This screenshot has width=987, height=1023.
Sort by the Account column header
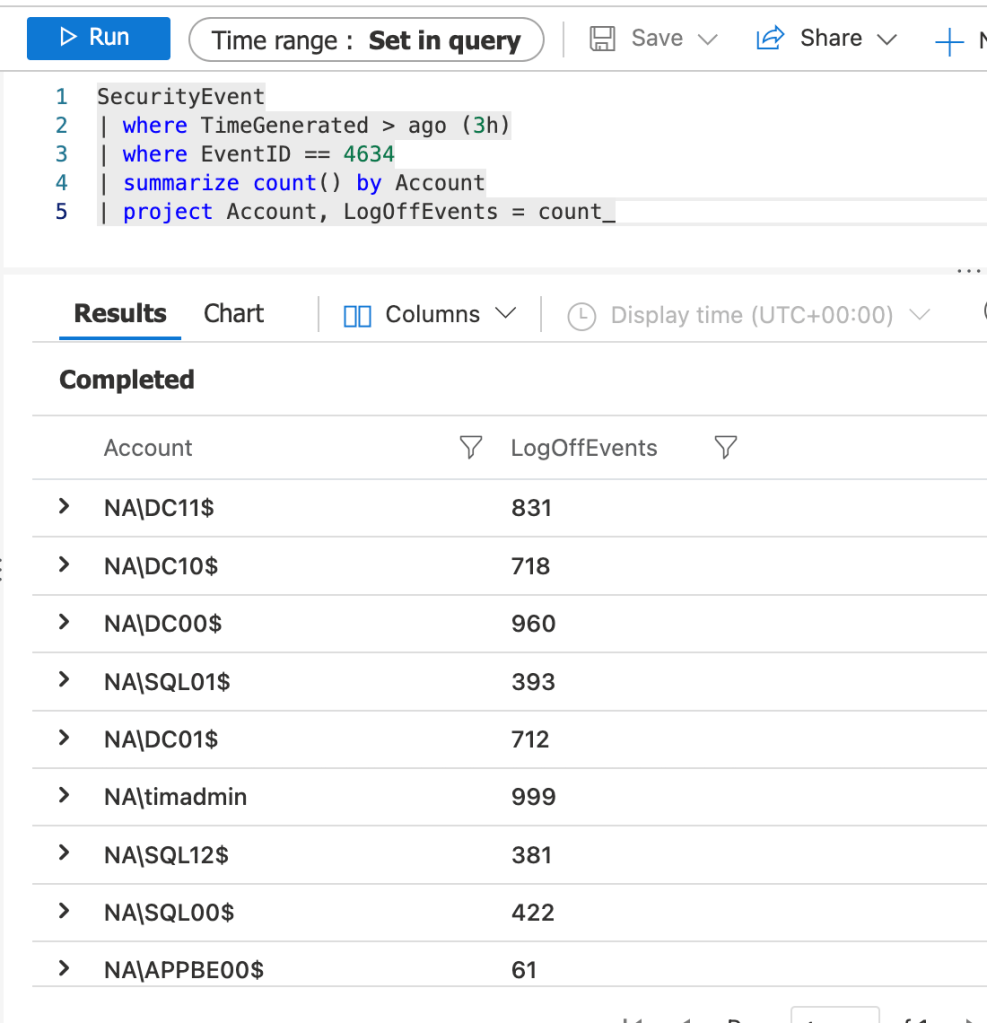click(x=148, y=448)
